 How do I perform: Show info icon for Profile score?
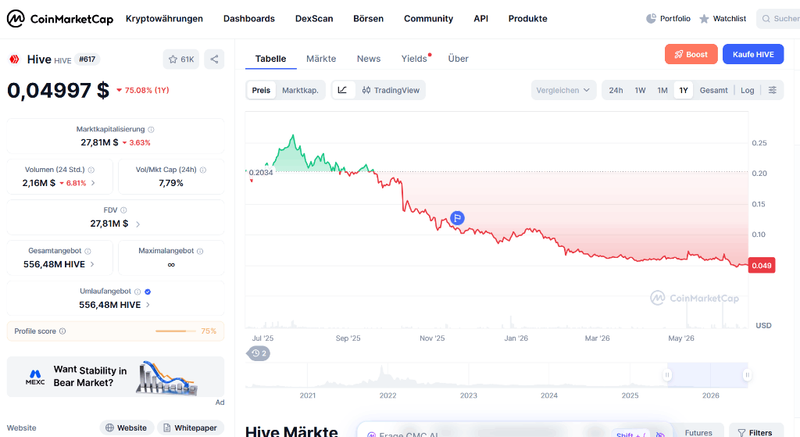62,331
